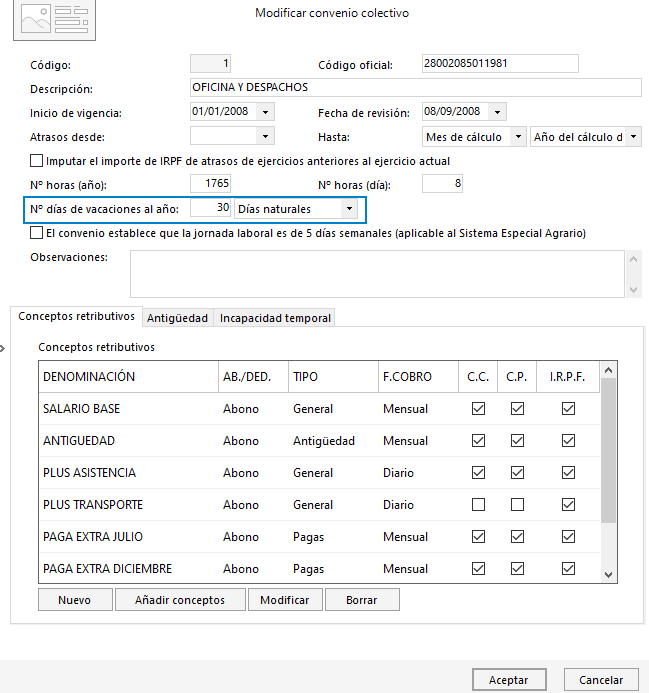Viewport: 649px width, 693px height.
Task: Click the conceptos table vertical scrollbar thumb
Action: tap(608, 450)
